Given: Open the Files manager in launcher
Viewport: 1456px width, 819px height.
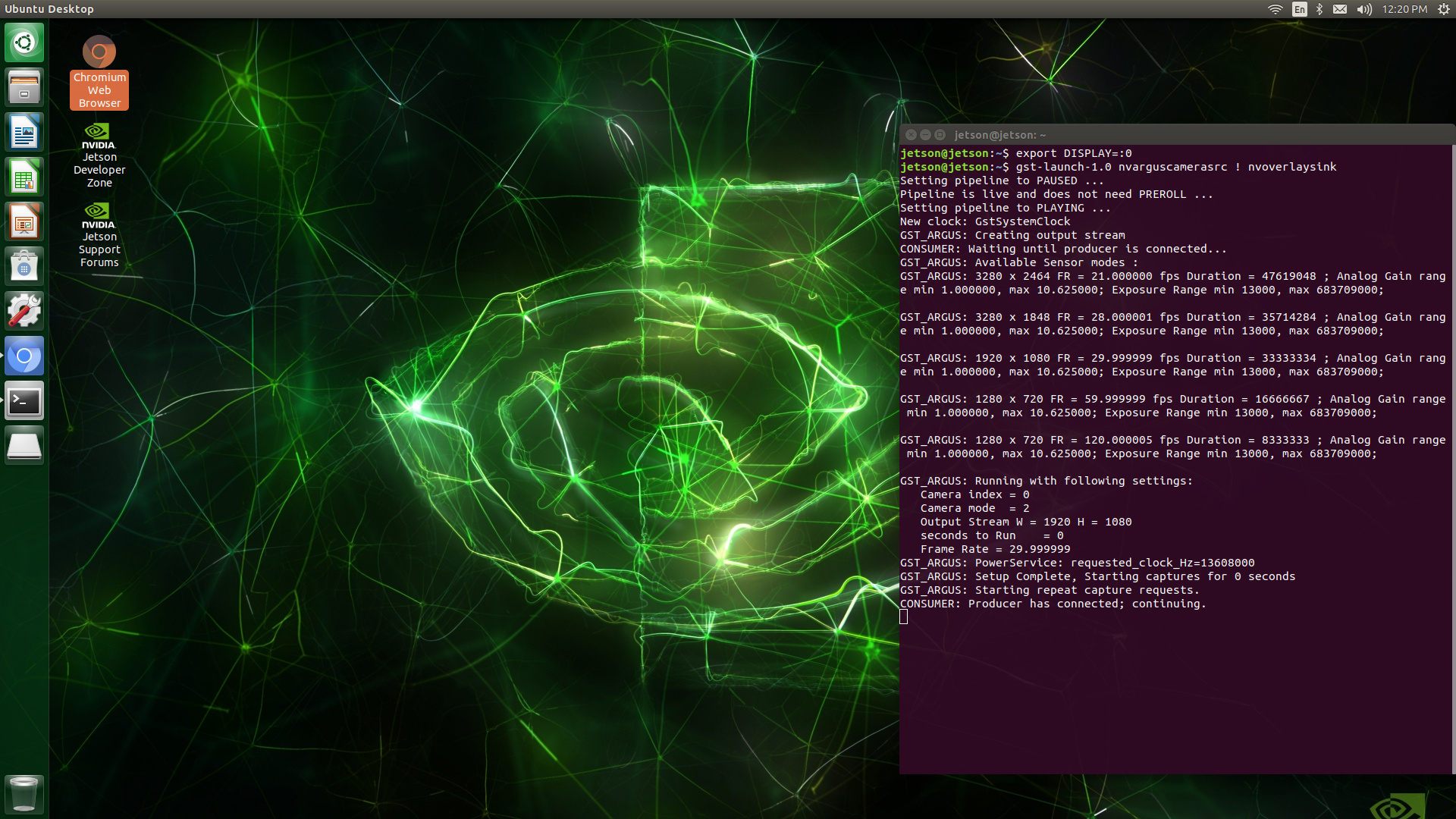Looking at the screenshot, I should point(24,87).
